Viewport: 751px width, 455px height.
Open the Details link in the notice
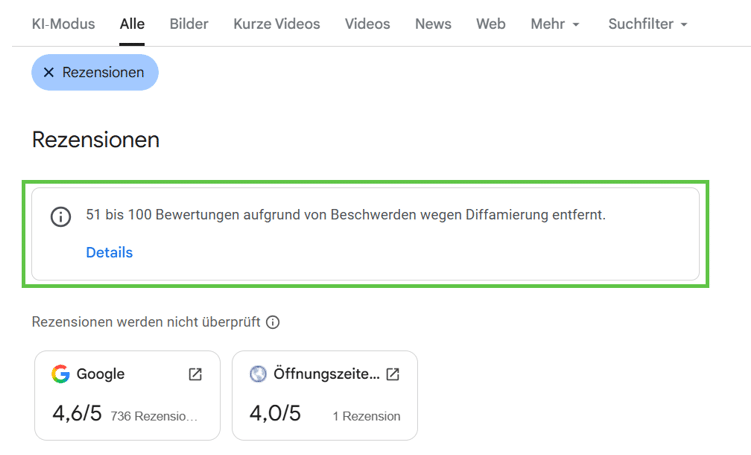[x=109, y=252]
